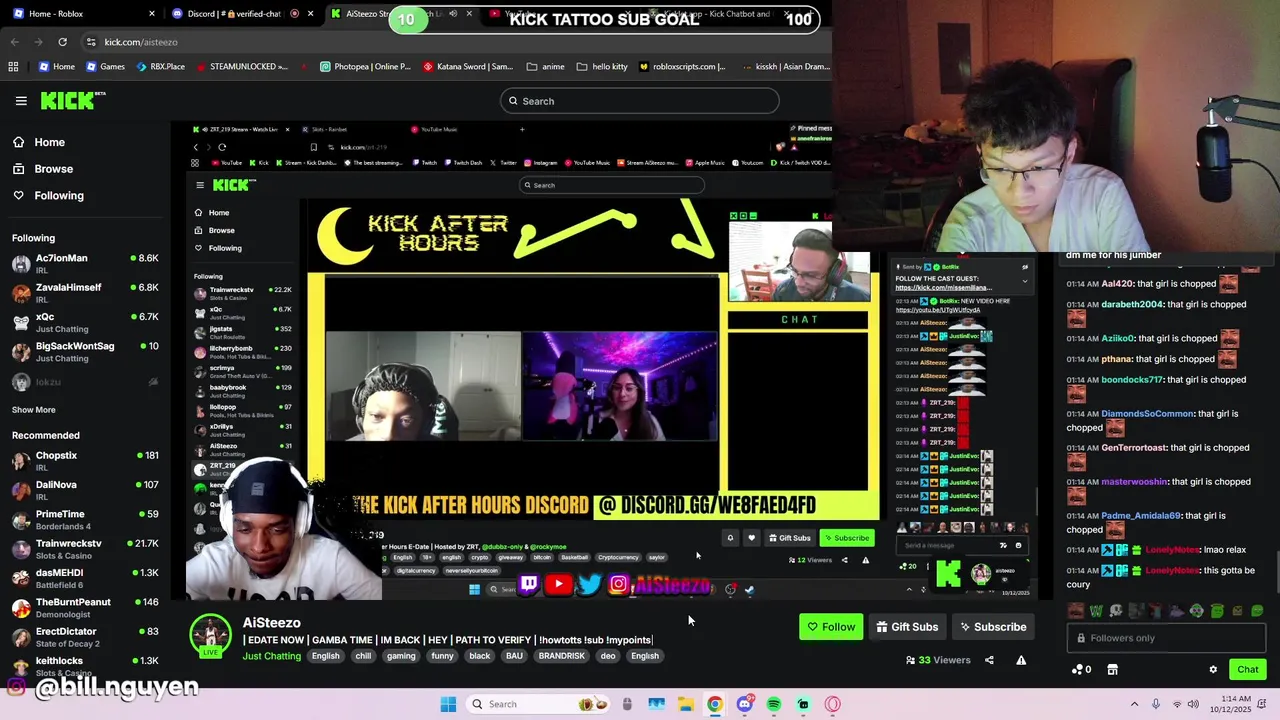
Task: Open ZavalaHimself channel in sidebar
Action: coord(85,293)
